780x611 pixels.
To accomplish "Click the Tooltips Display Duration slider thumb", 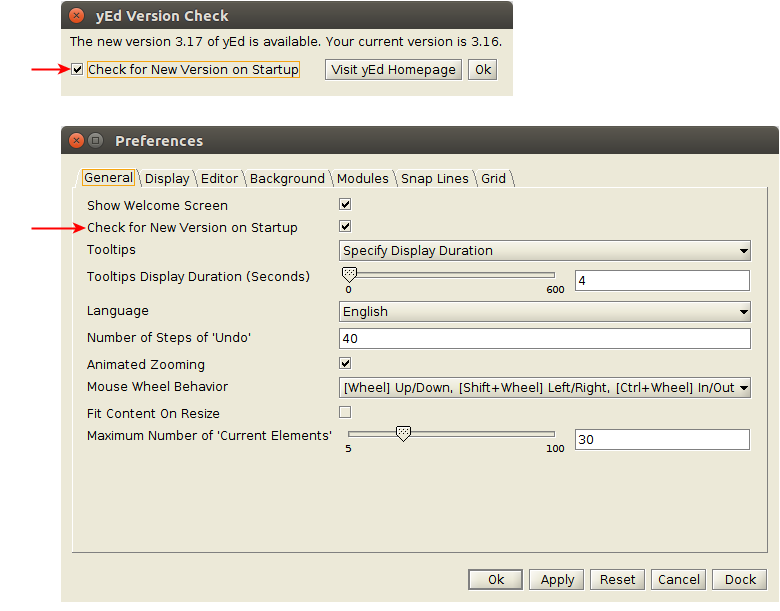I will [x=349, y=274].
